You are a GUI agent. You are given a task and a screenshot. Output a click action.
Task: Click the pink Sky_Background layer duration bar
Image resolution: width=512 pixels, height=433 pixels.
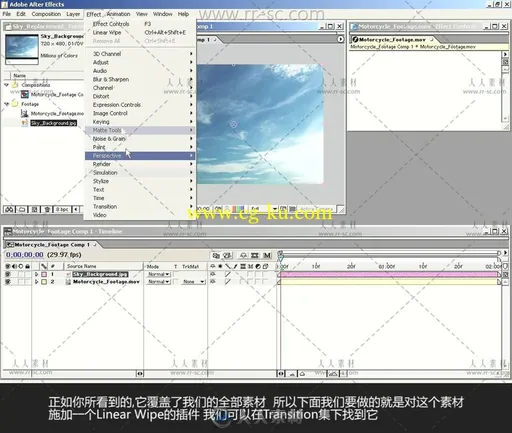coord(389,274)
